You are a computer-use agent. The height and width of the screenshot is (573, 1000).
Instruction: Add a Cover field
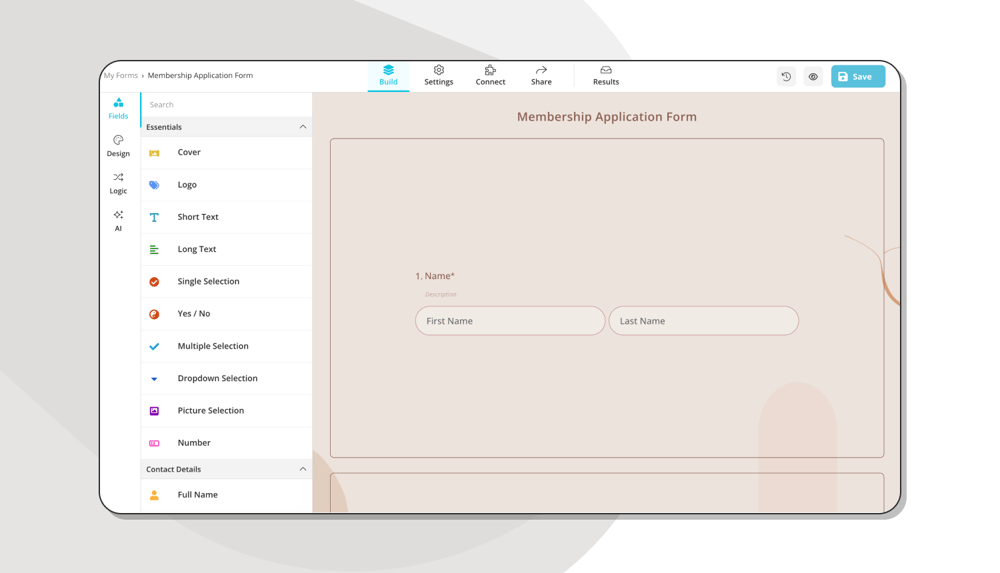(189, 153)
